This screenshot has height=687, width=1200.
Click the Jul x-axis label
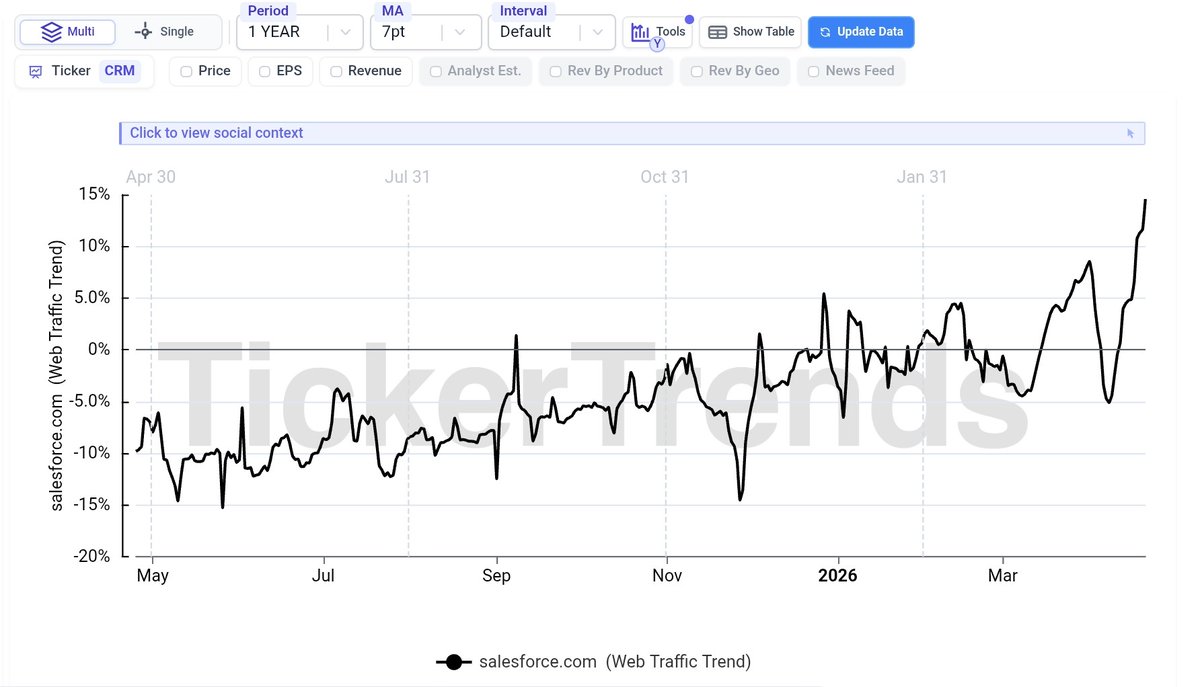pyautogui.click(x=323, y=576)
